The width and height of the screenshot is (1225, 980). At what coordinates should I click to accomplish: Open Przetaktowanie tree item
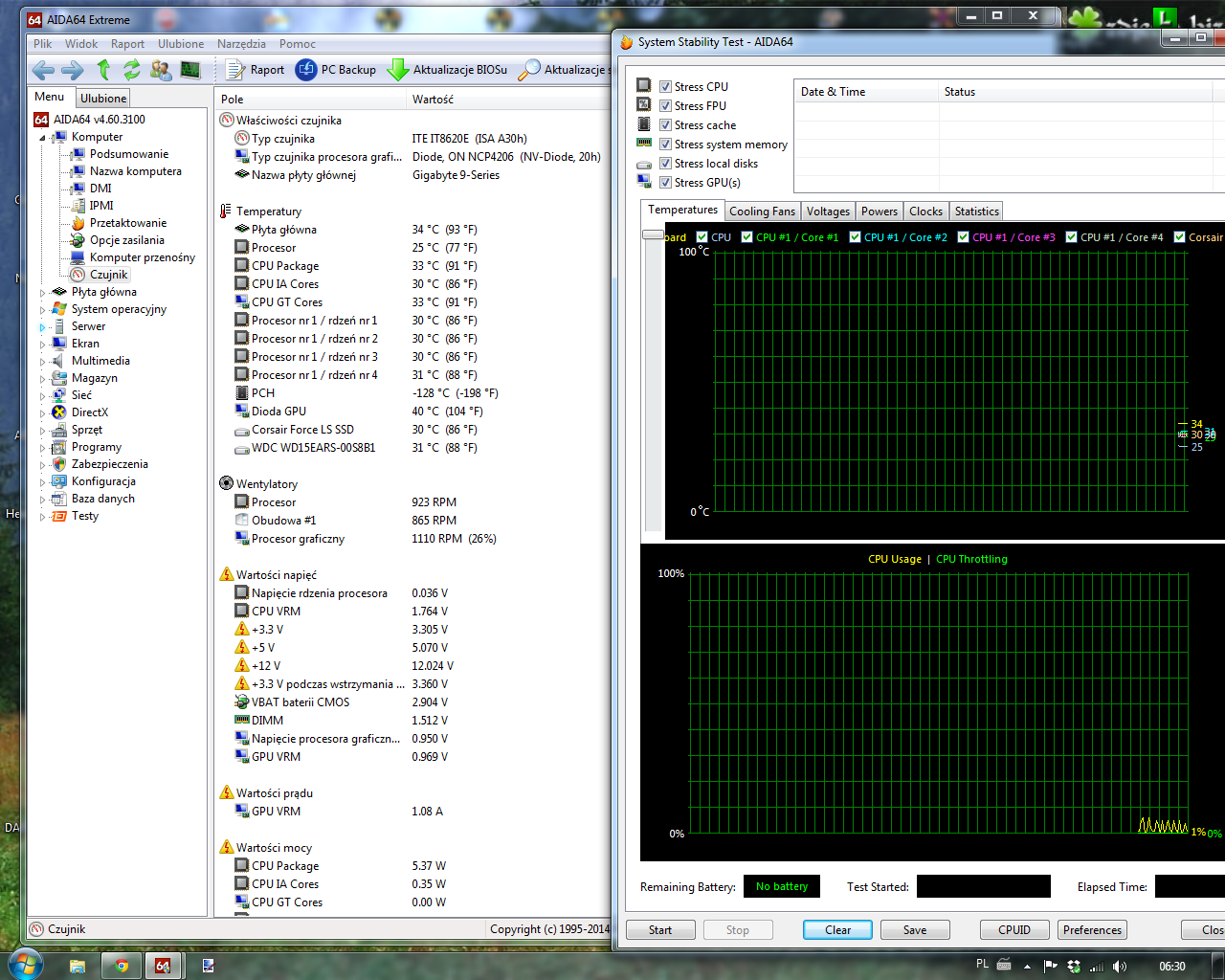(127, 223)
